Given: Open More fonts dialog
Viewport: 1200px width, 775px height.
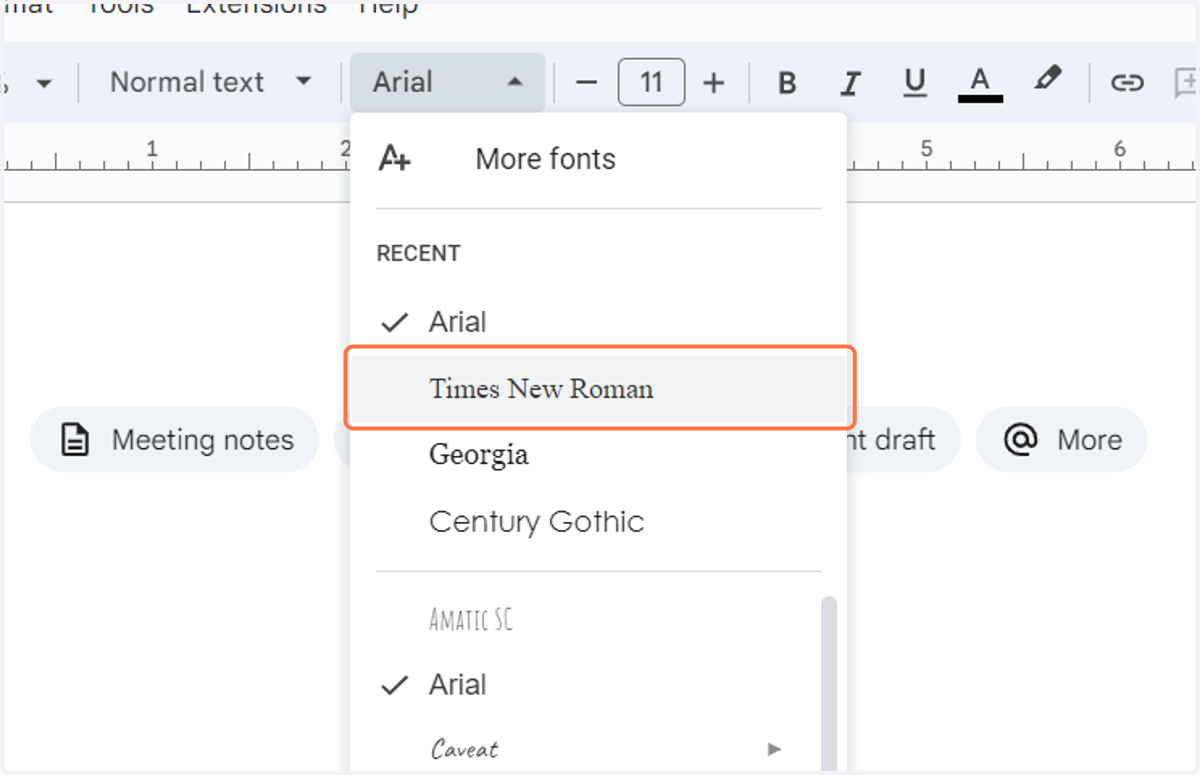Looking at the screenshot, I should click(x=598, y=159).
